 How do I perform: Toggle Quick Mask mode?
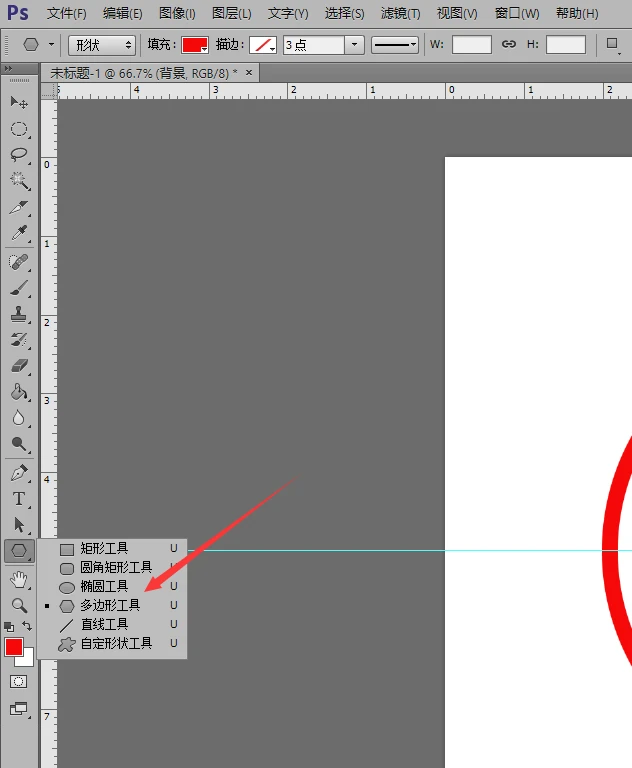(19, 681)
